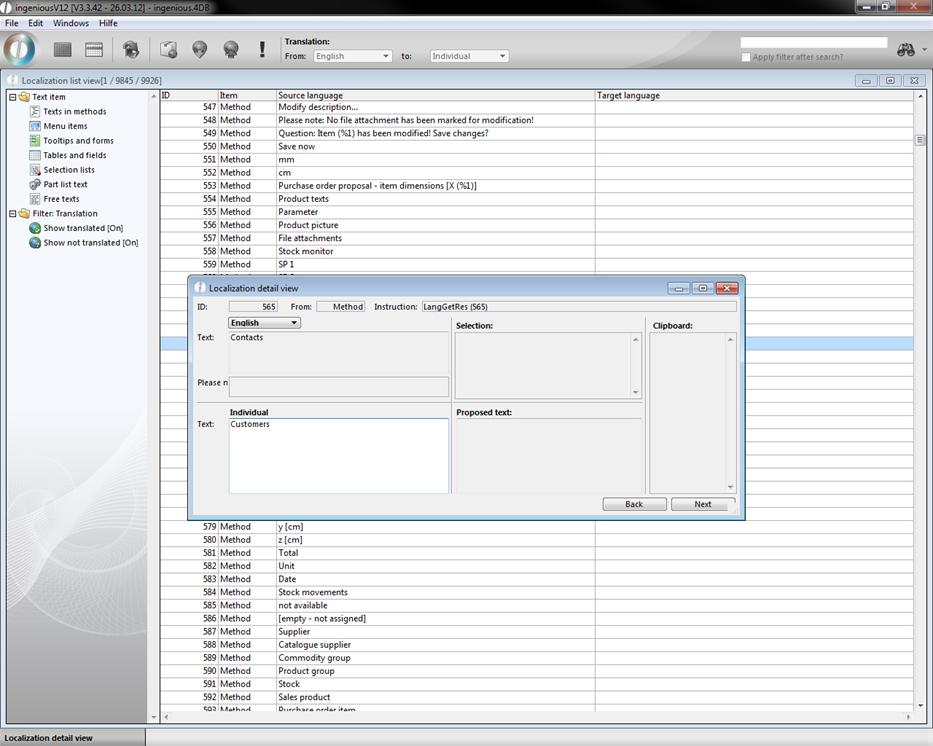Open the Menu items category
The height and width of the screenshot is (746, 933).
click(x=65, y=126)
